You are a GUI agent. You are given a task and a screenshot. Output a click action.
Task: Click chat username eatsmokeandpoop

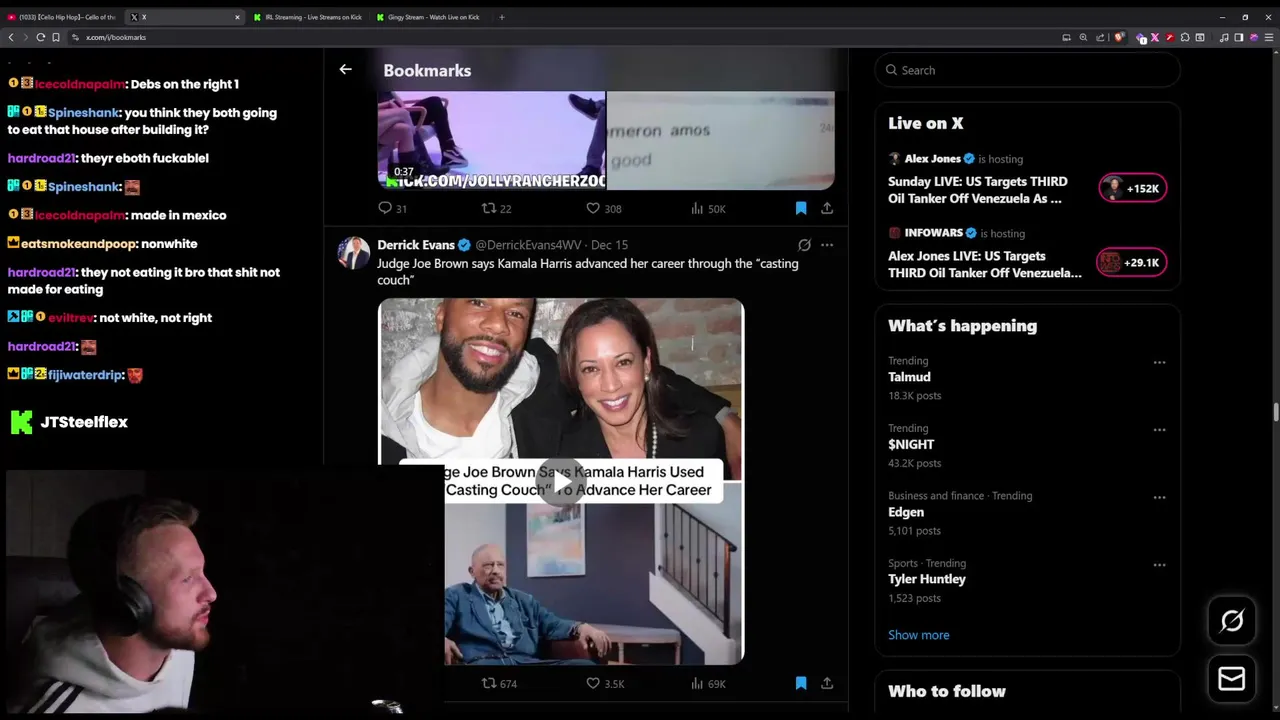[x=78, y=243]
